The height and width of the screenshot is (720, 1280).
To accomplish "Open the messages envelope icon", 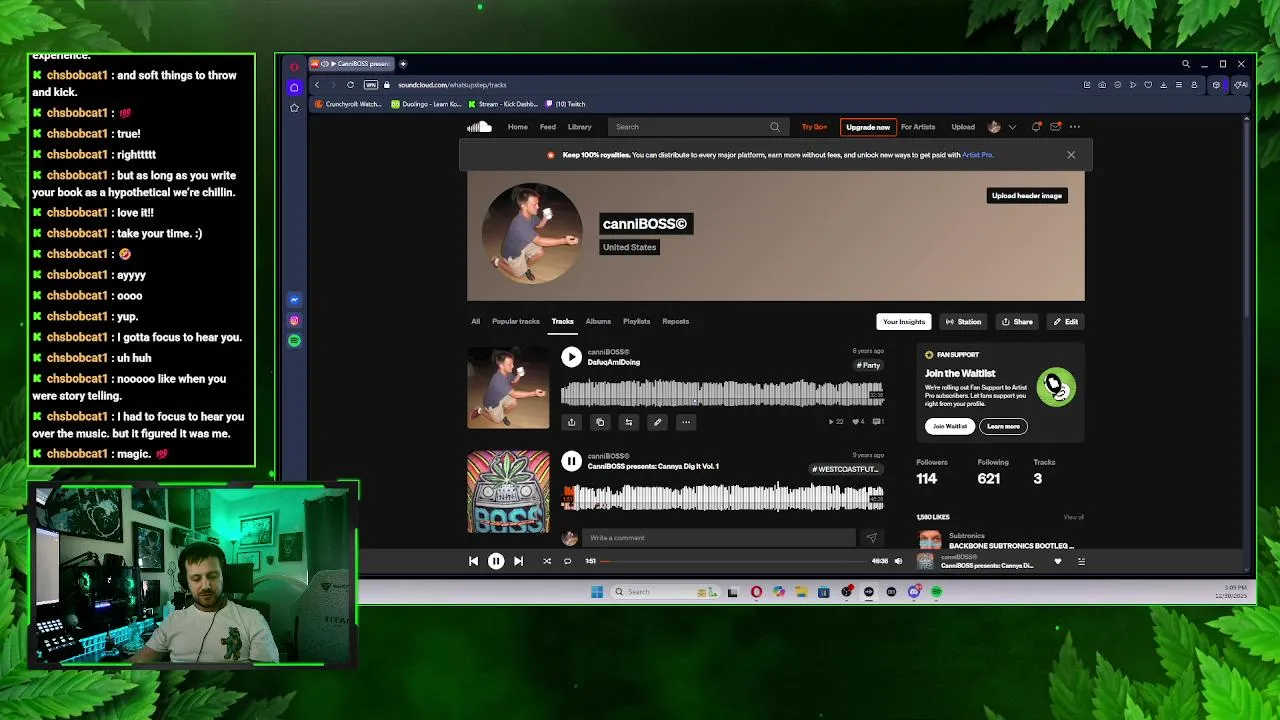I will pos(1055,127).
